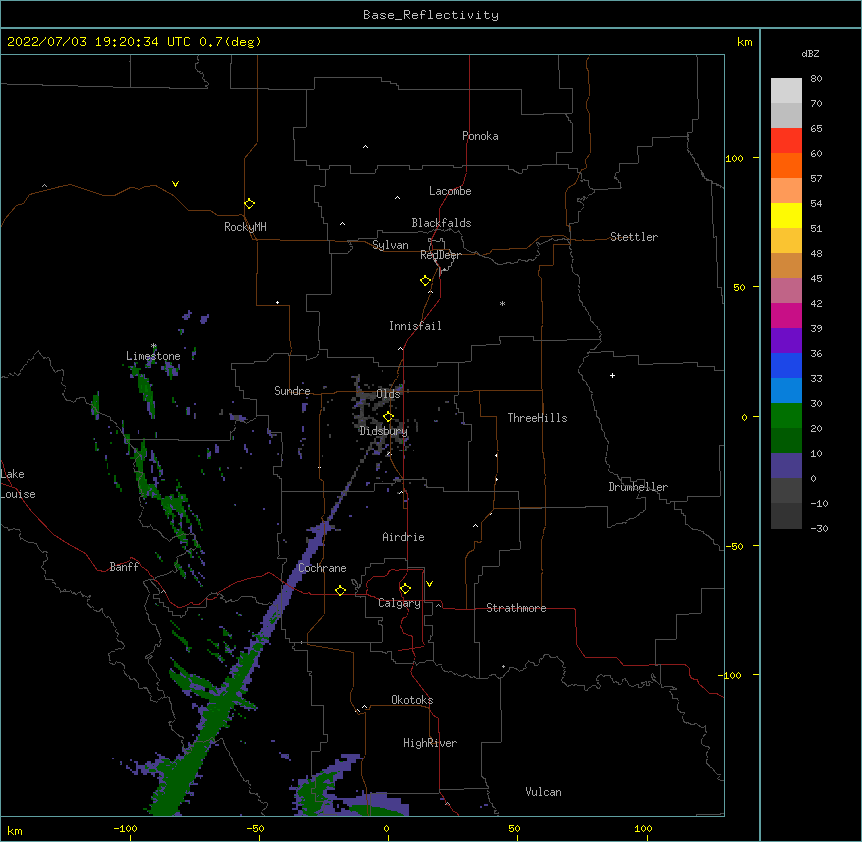Screen dimensions: 862x842
Task: Select the HighRiver label
Action: pos(430,743)
